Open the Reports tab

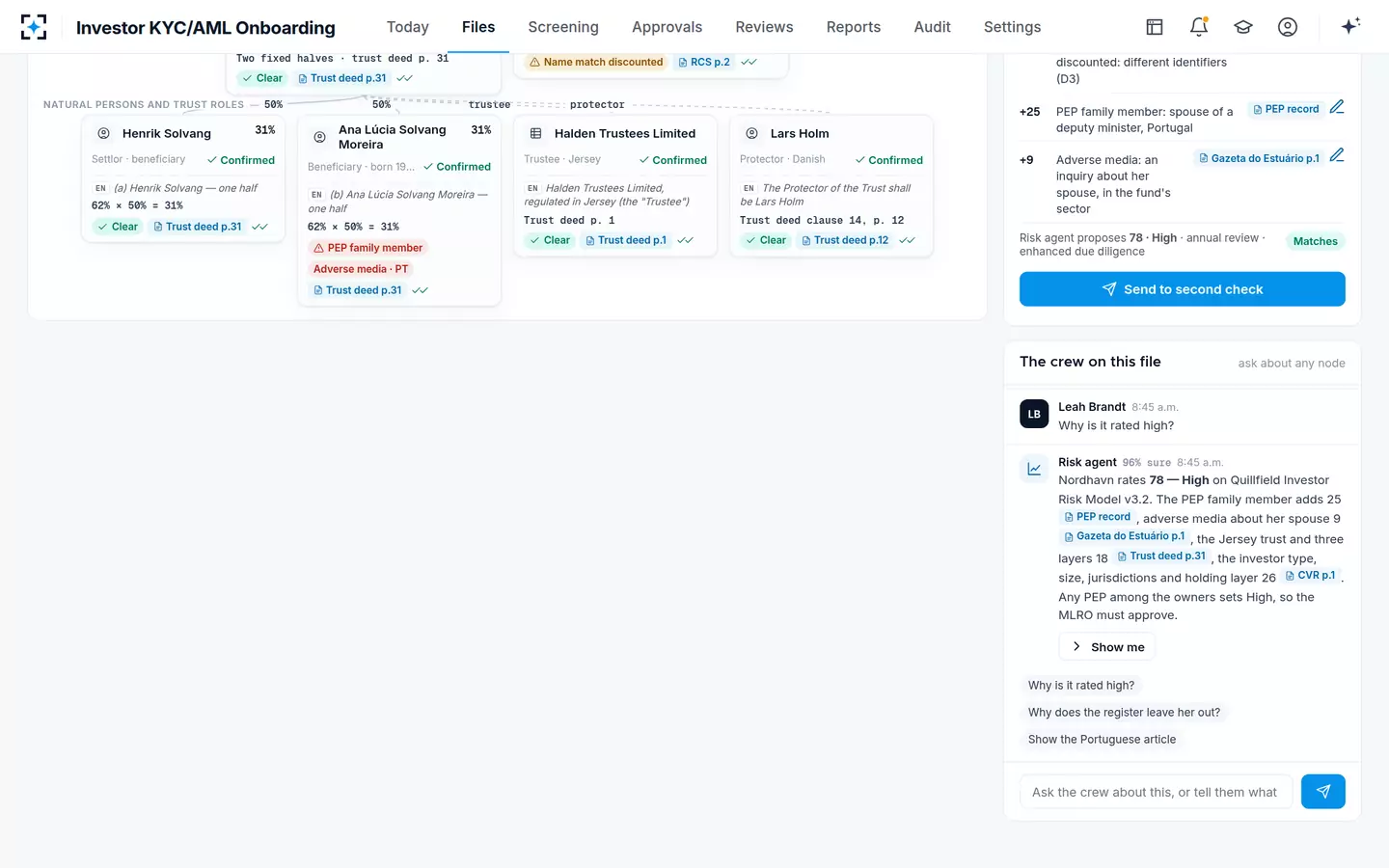click(x=854, y=27)
